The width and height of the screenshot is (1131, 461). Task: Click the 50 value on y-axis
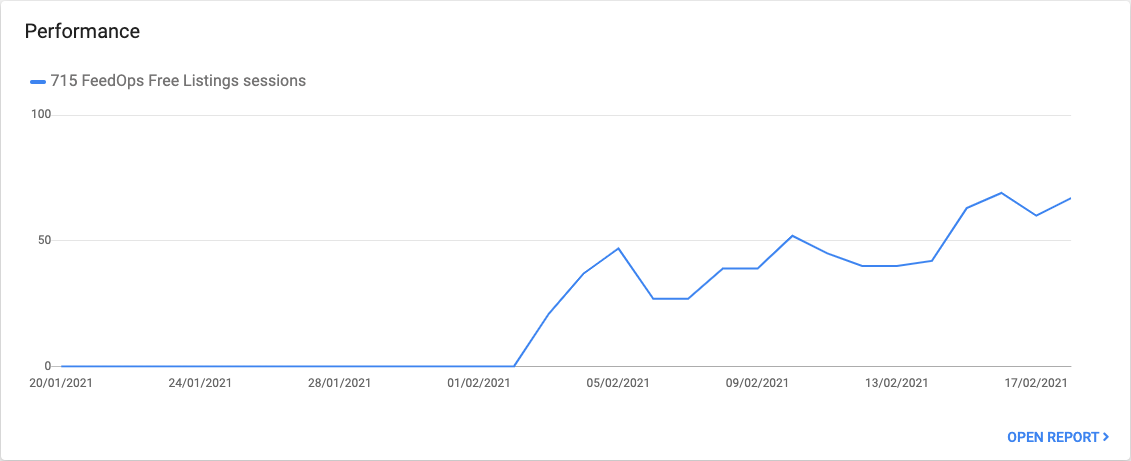43,241
